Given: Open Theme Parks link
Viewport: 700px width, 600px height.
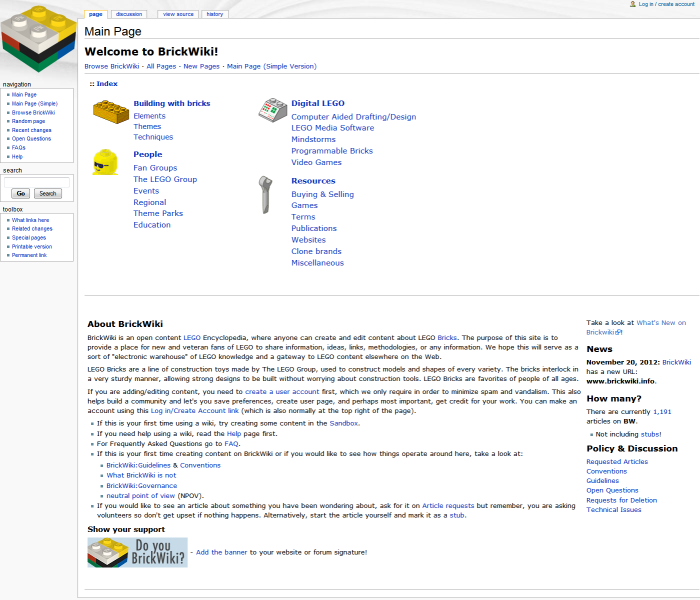Looking at the screenshot, I should [158, 213].
